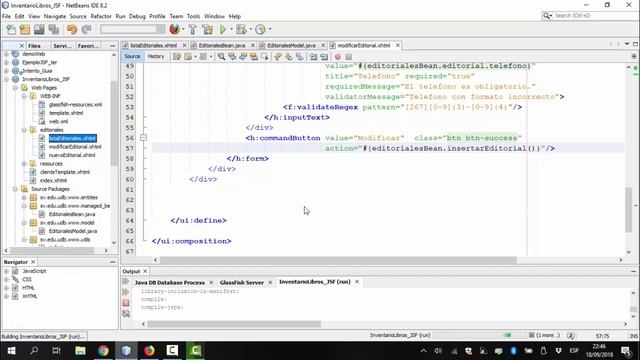Open the Task View taskbar icon
Viewport: 640px width, 360px height.
[x=57, y=350]
